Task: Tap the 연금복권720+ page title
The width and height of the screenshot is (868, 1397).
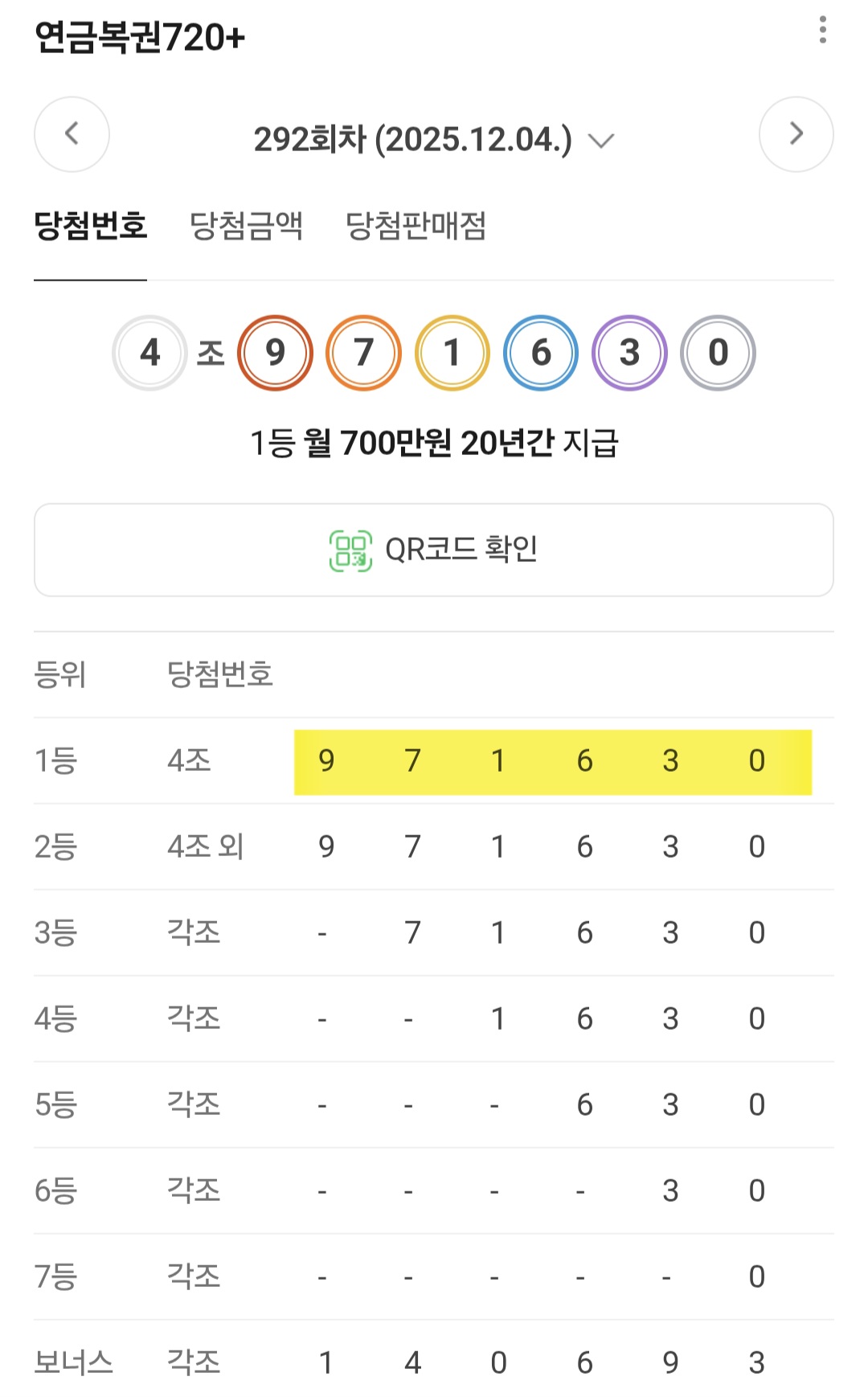Action: click(140, 37)
